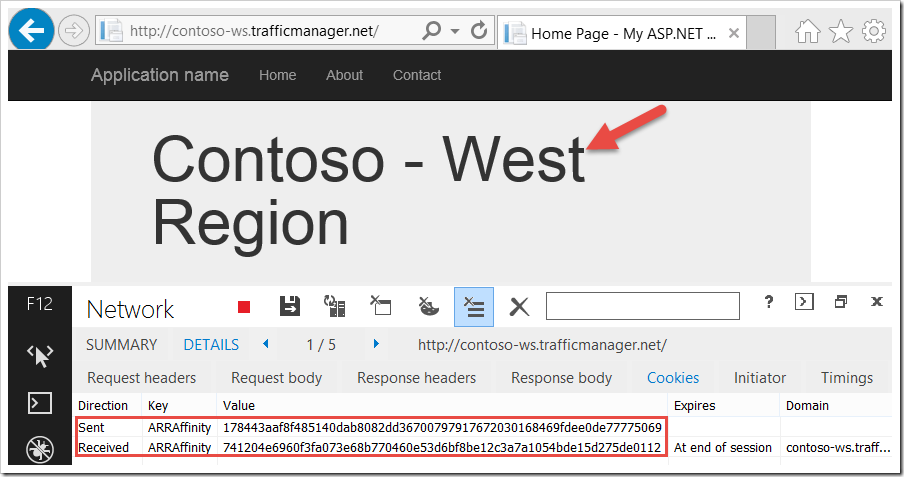Click the Value column header
904x477 pixels.
point(239,405)
